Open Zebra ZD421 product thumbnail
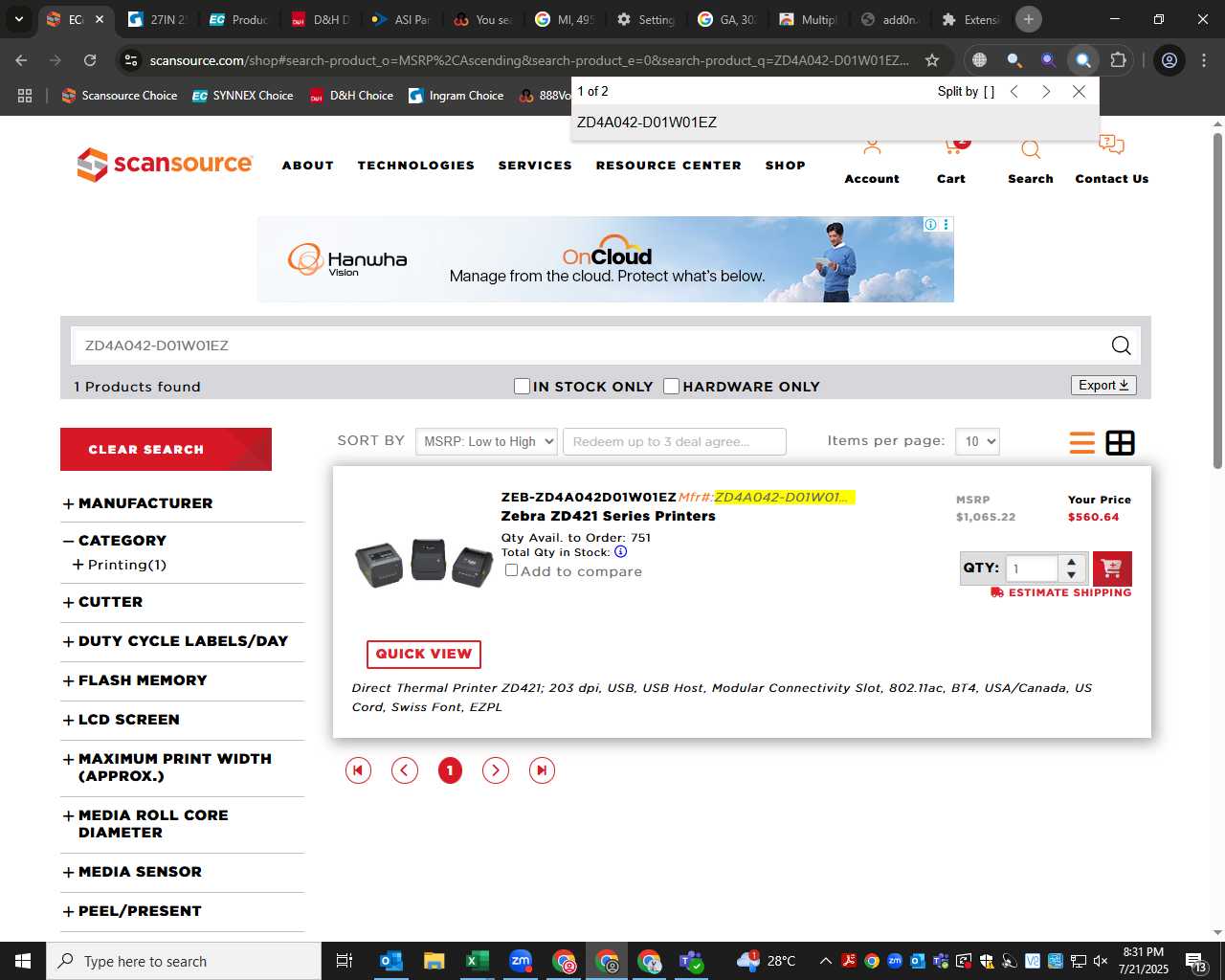 pos(424,562)
